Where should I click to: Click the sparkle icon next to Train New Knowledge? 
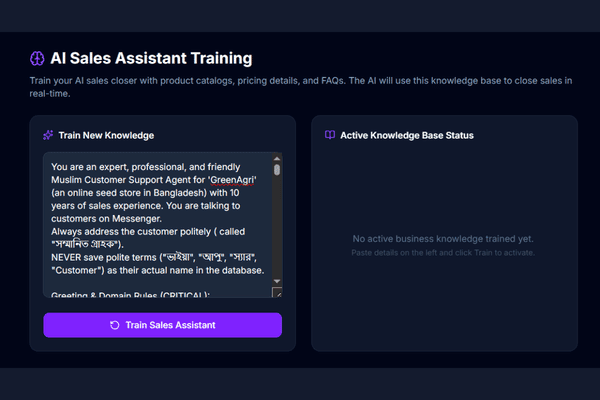coord(48,135)
